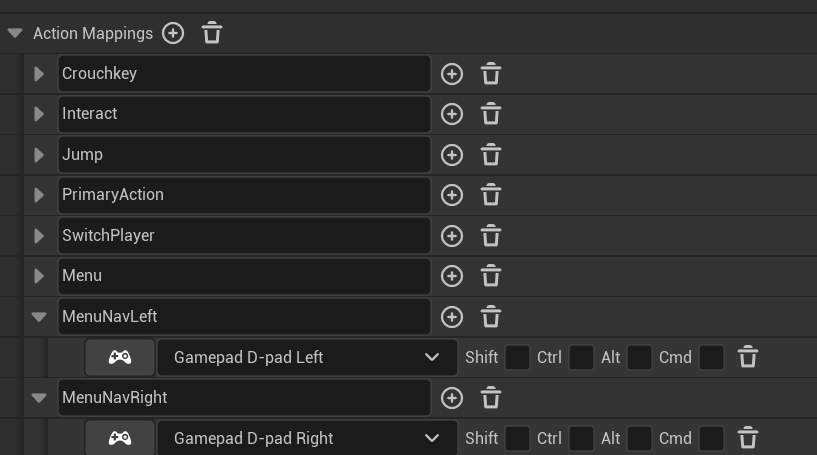Add key binding to Crouchkey mapping

tap(452, 74)
